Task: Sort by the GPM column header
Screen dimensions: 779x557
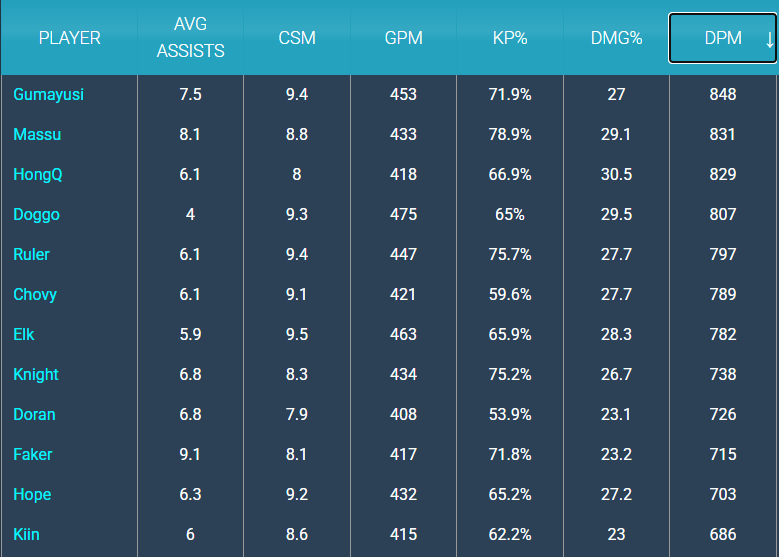Action: pos(403,38)
